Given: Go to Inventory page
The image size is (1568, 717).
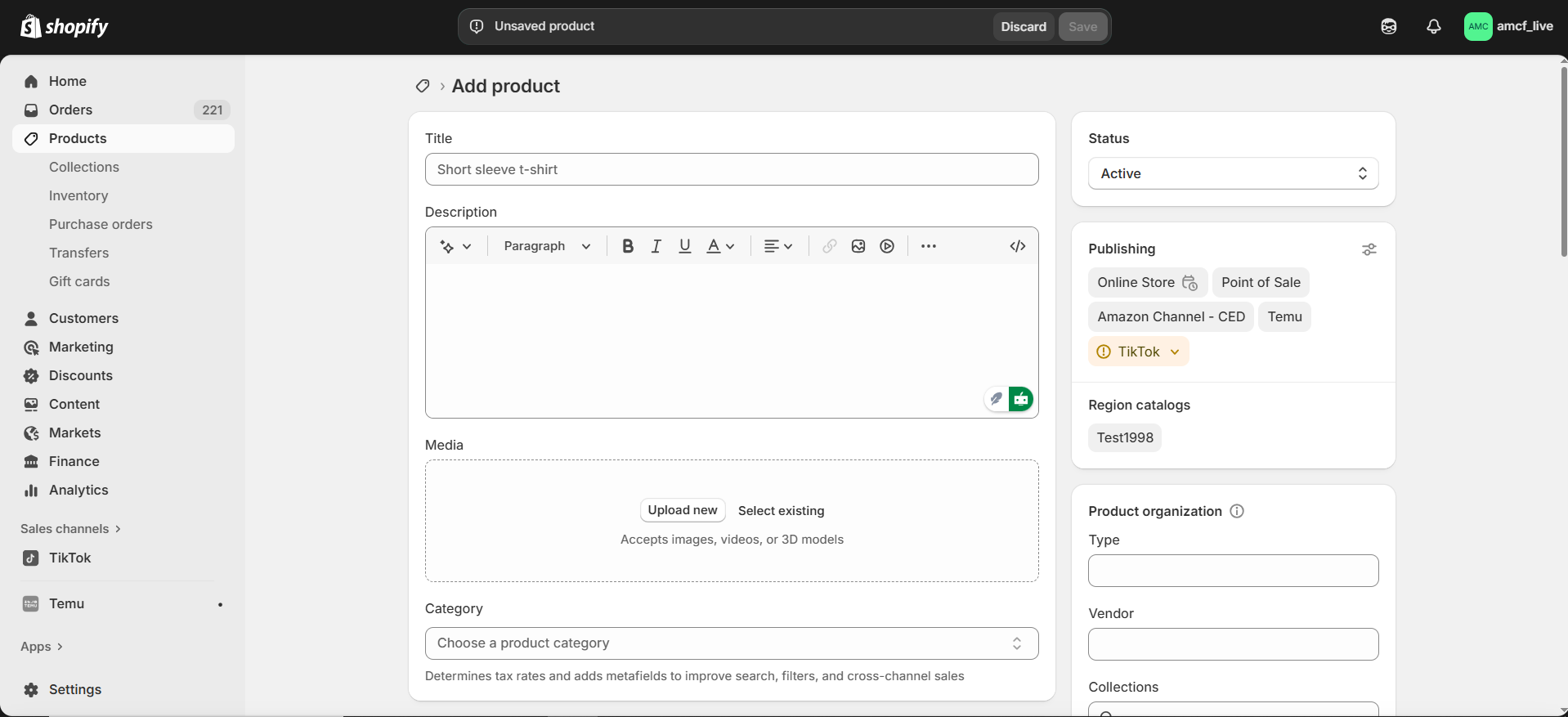Looking at the screenshot, I should (78, 195).
